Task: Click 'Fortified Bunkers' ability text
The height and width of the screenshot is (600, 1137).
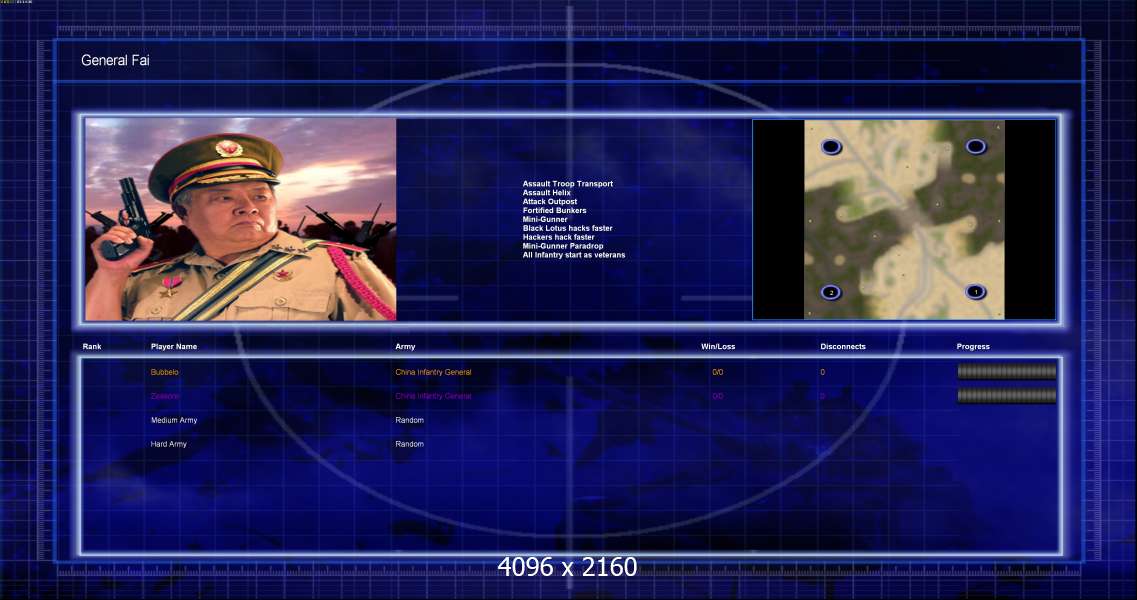Action: (555, 210)
